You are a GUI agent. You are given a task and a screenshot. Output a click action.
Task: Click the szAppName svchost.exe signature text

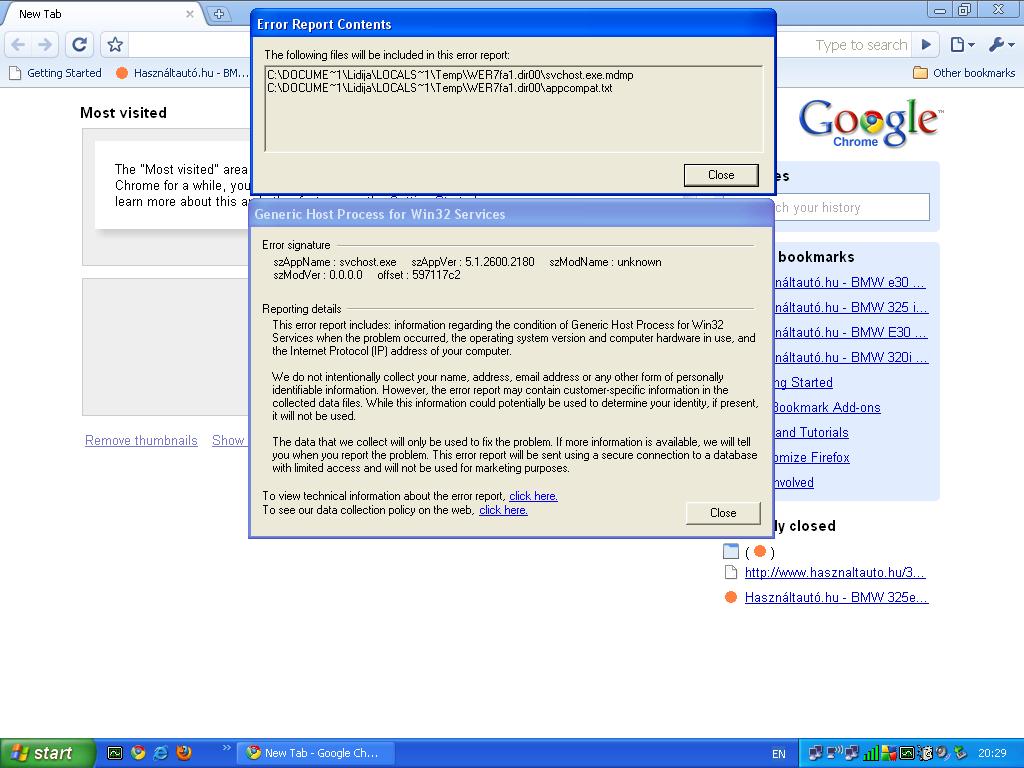[x=334, y=262]
